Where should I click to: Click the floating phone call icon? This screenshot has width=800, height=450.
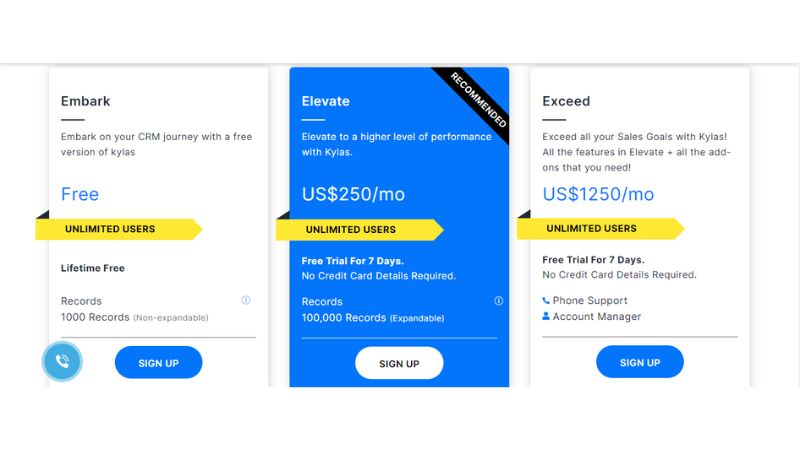pos(62,362)
